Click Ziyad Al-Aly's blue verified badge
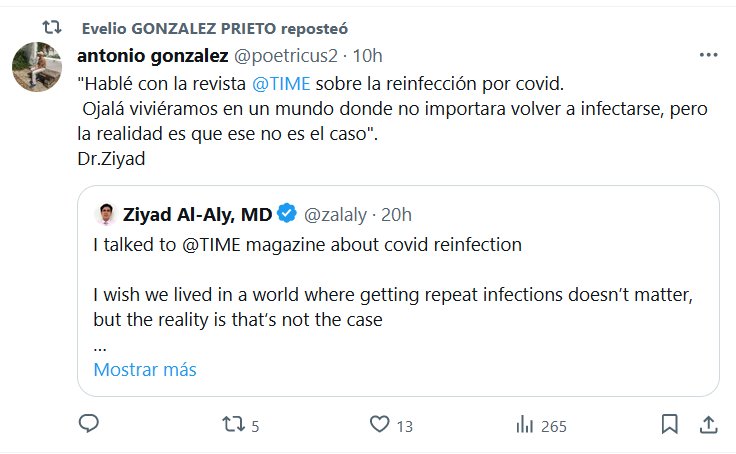The height and width of the screenshot is (454, 736). pyautogui.click(x=286, y=213)
